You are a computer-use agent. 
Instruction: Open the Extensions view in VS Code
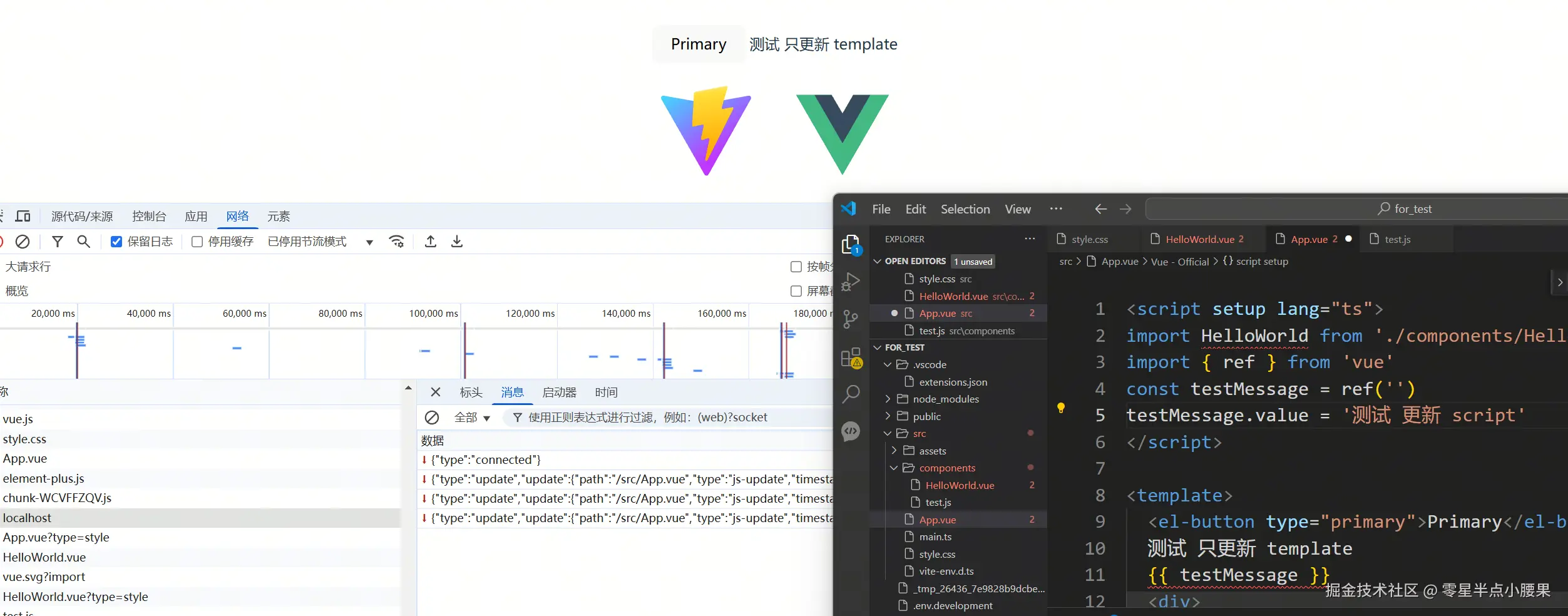(851, 358)
